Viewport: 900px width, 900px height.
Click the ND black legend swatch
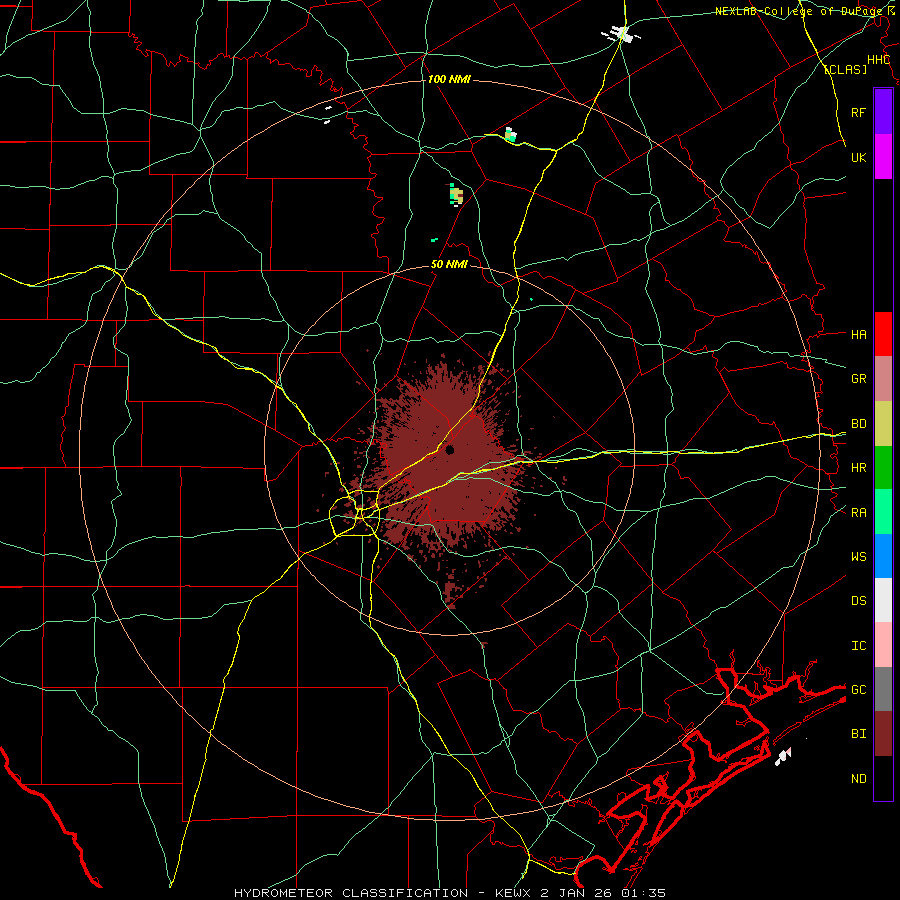(883, 778)
